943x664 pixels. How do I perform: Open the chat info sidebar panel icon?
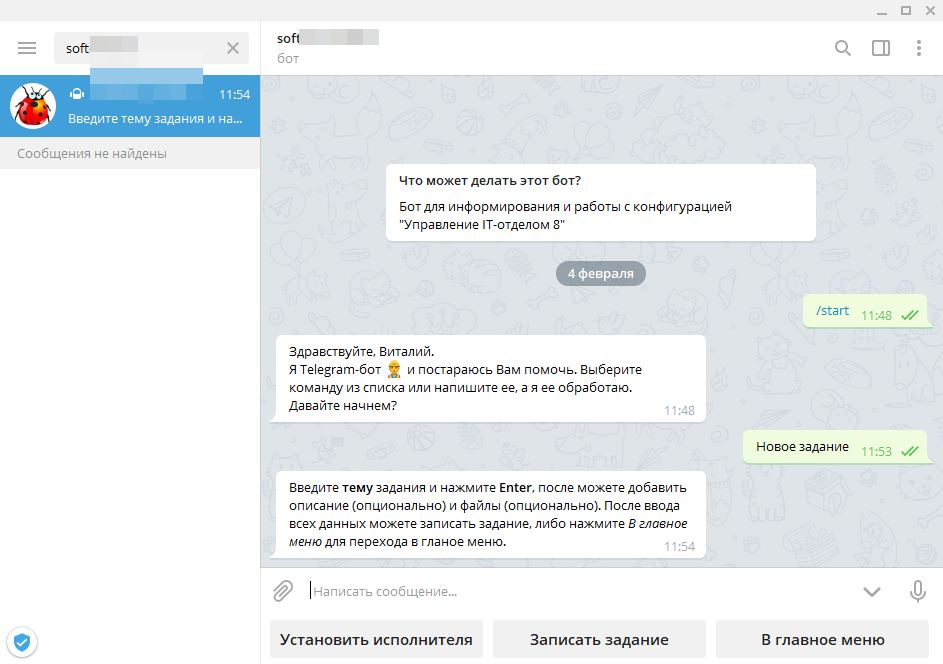[882, 47]
